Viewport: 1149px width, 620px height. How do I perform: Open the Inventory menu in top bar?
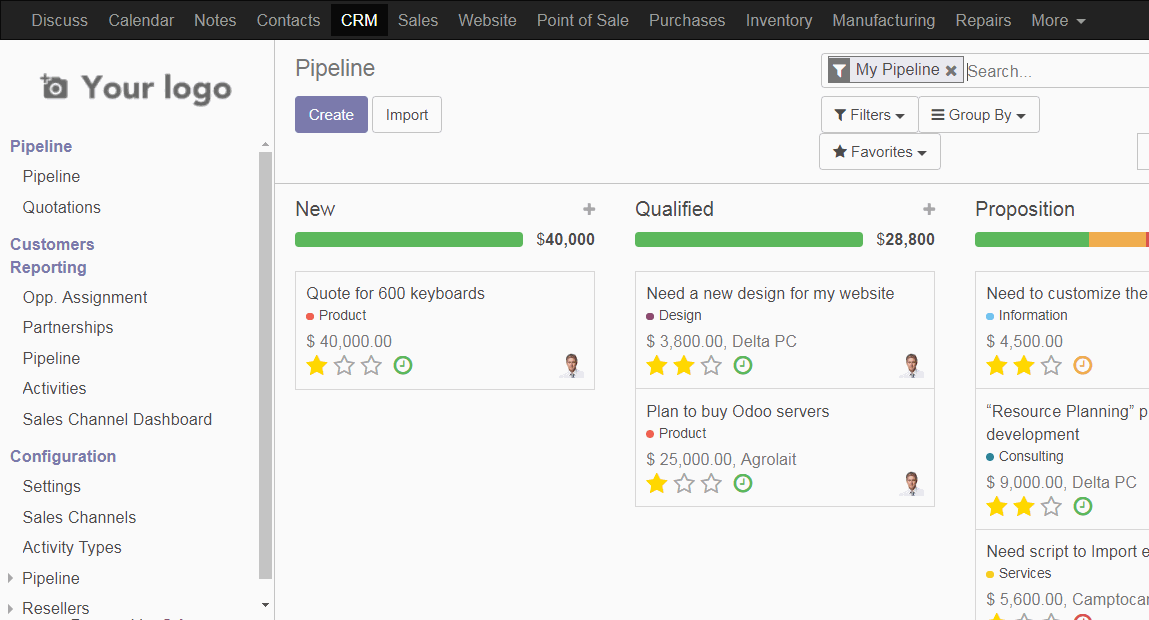(x=778, y=20)
